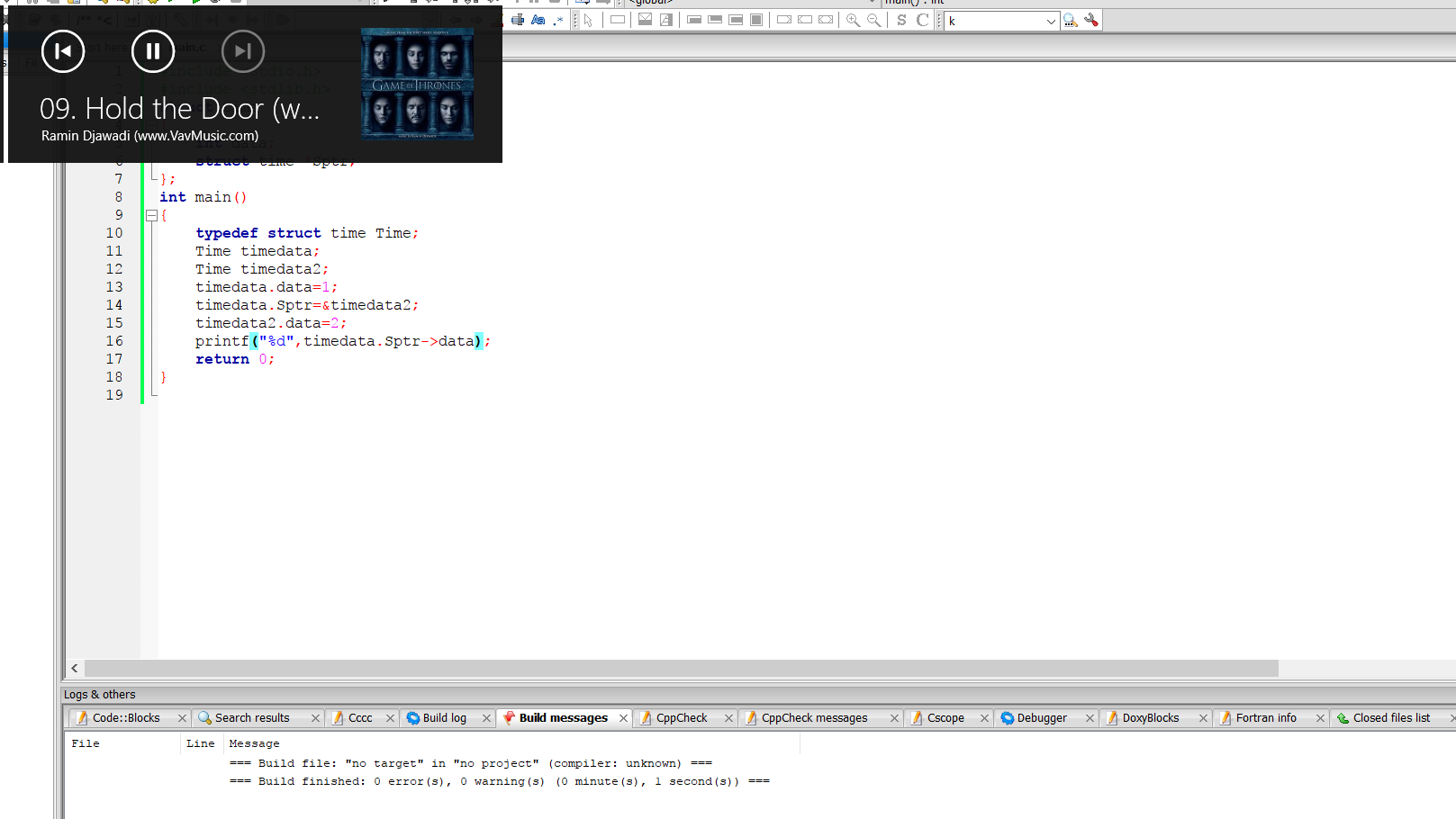Click the zoom in magnifier icon
This screenshot has width=1456, height=819.
coord(853,20)
